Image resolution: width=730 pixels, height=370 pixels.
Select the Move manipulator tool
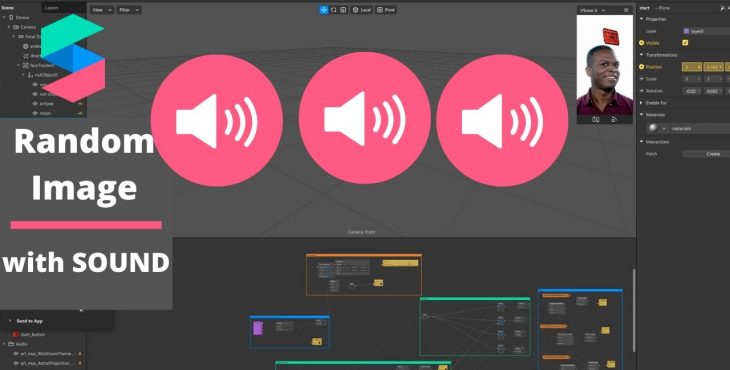point(324,10)
